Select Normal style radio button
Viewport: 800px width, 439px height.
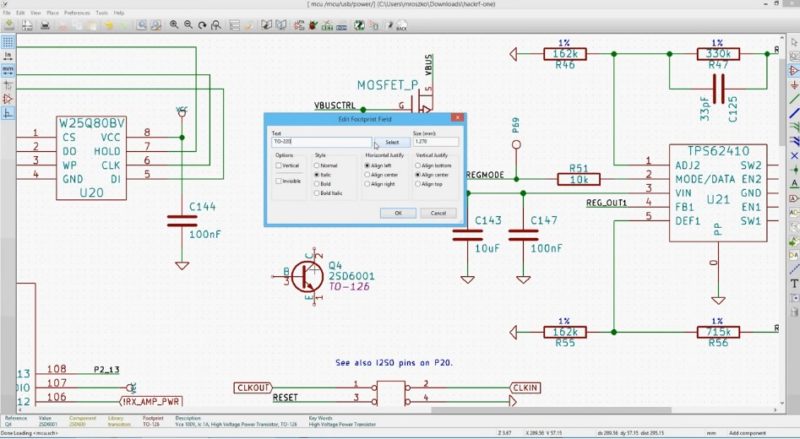click(x=317, y=165)
